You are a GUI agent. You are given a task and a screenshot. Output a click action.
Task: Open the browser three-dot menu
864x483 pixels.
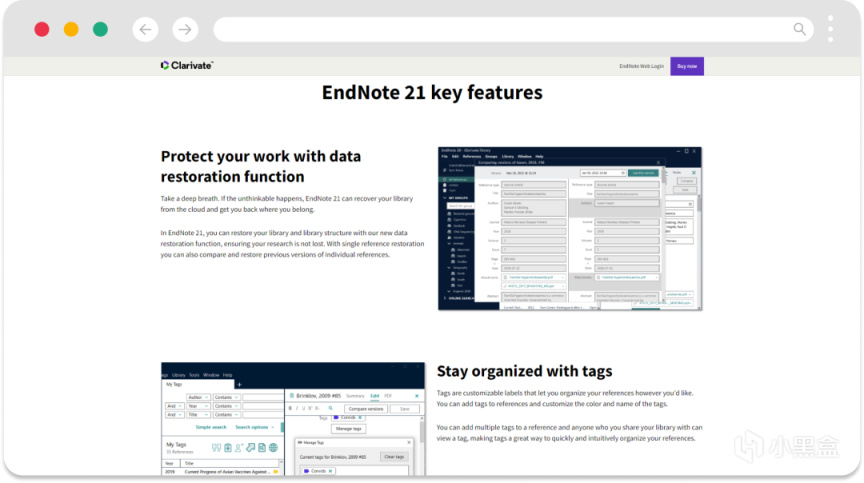830,29
